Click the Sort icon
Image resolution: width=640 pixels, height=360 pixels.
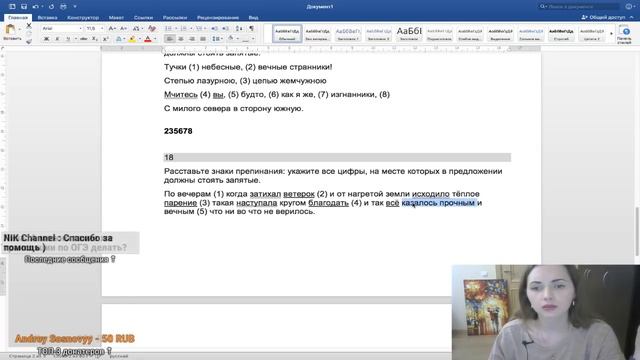239,28
